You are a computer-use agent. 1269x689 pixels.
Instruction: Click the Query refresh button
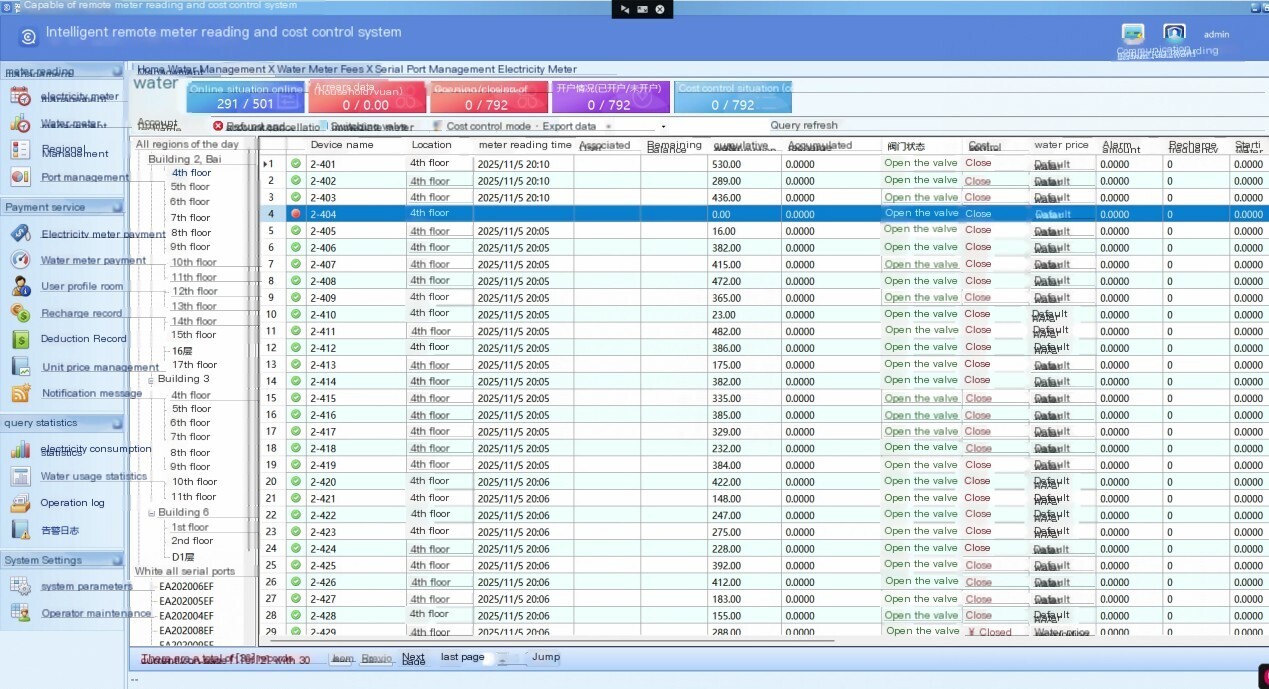point(804,126)
